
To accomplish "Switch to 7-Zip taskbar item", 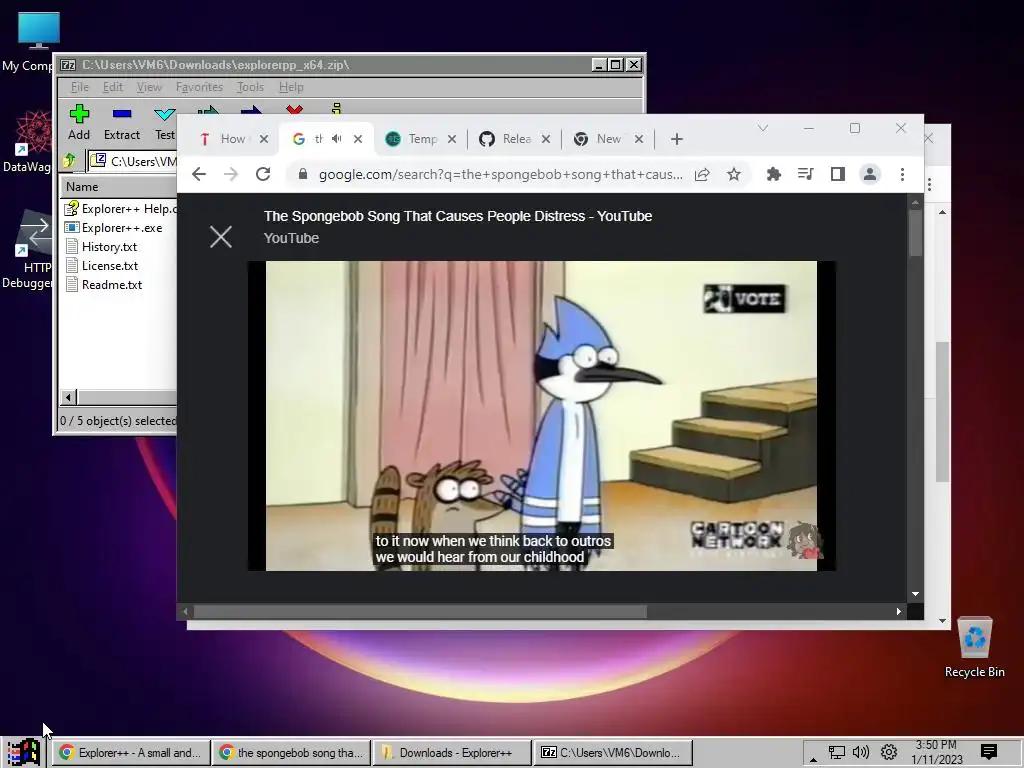I will 613,753.
